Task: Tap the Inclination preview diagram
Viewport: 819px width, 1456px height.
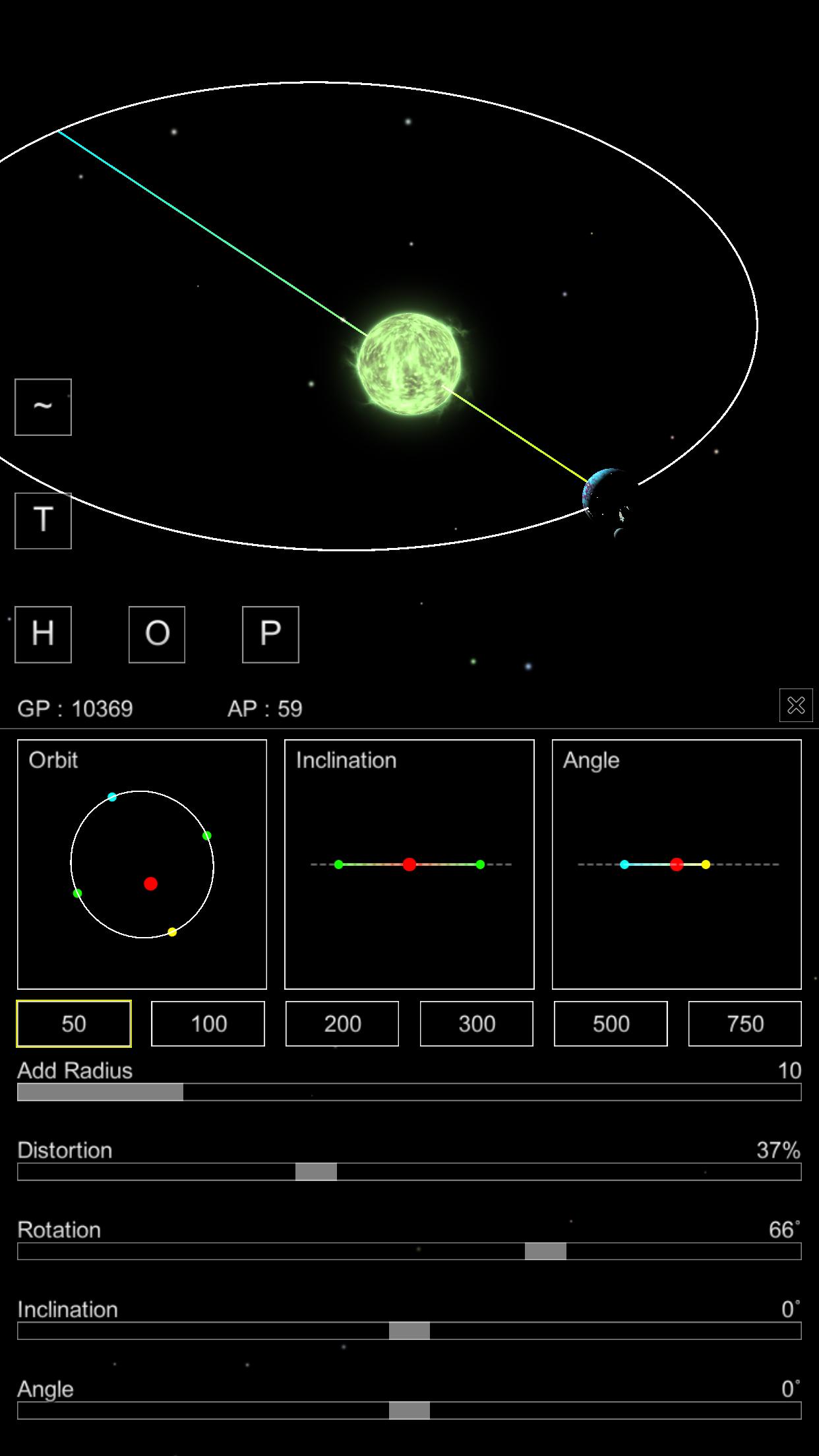Action: coord(409,864)
